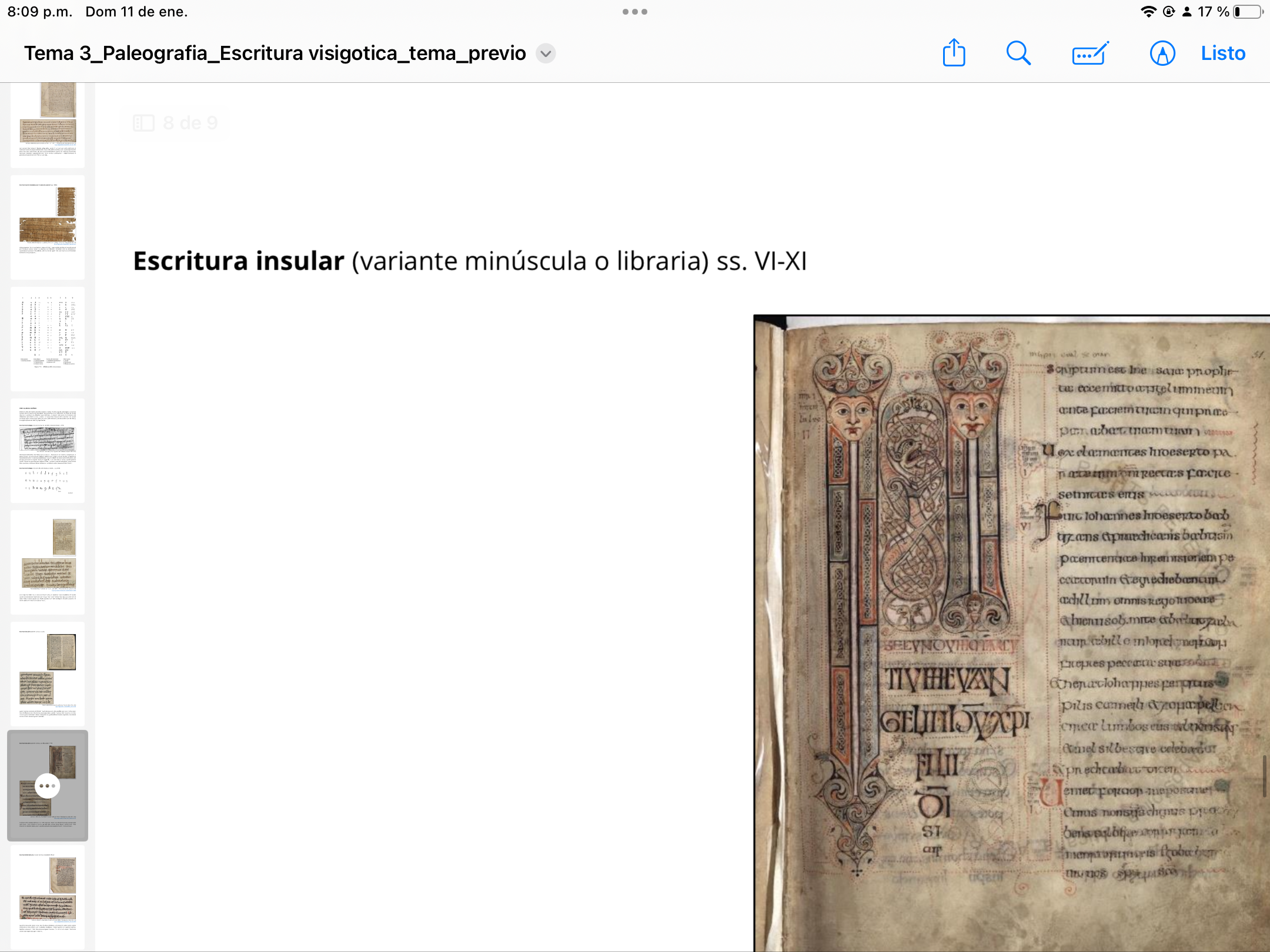Tap the insular manuscript image

(x=1011, y=632)
